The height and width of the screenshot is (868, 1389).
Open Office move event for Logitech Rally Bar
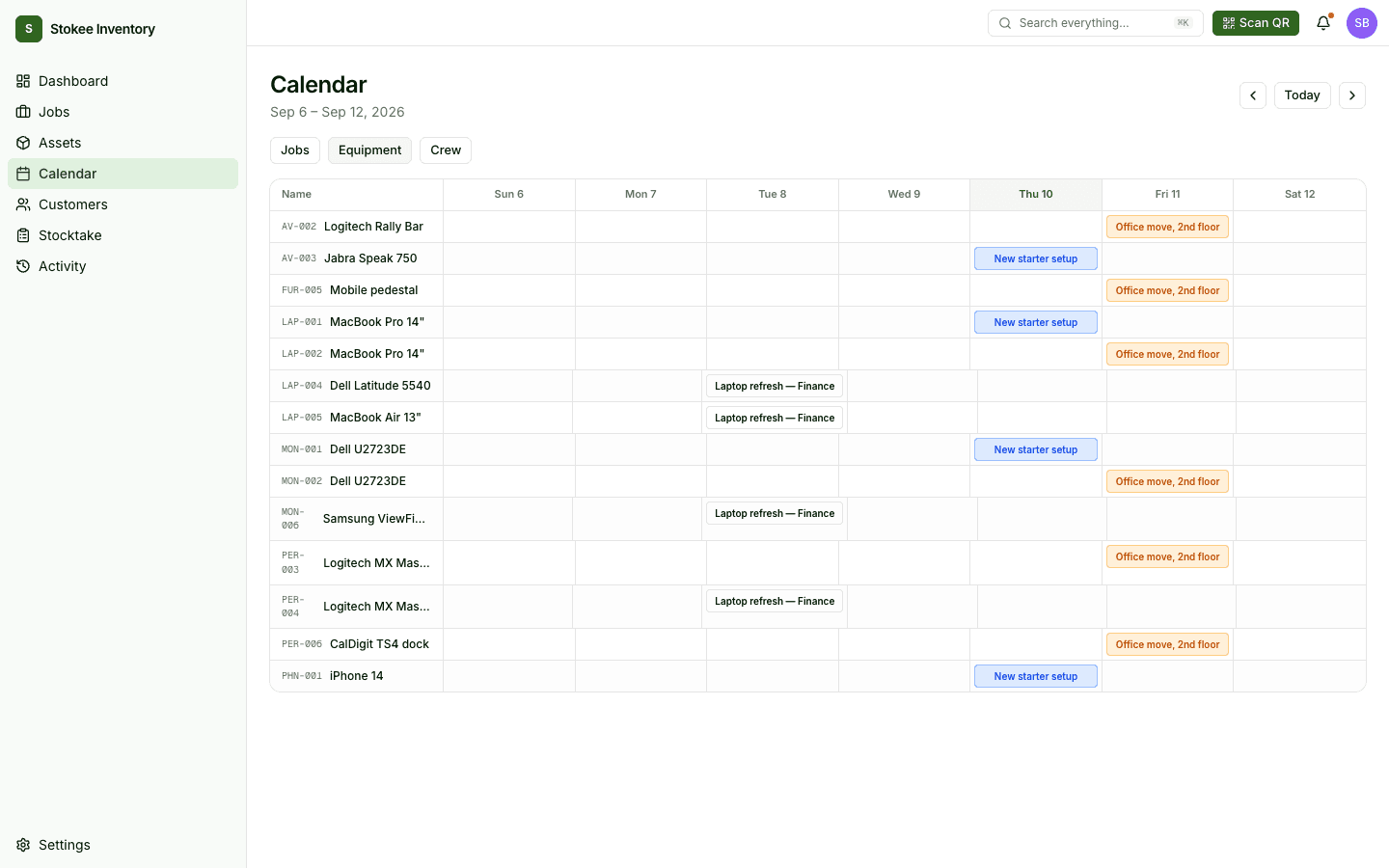point(1167,227)
